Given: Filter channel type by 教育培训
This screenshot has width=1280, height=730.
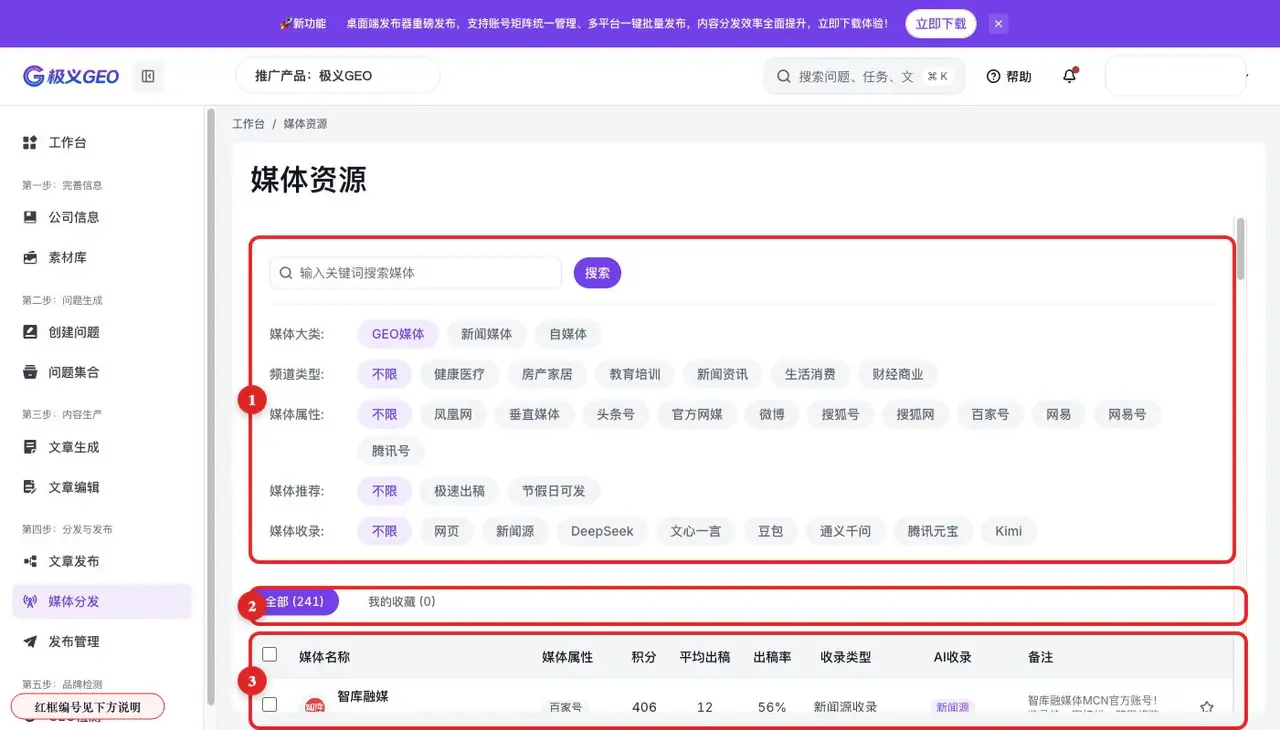Looking at the screenshot, I should [x=635, y=374].
